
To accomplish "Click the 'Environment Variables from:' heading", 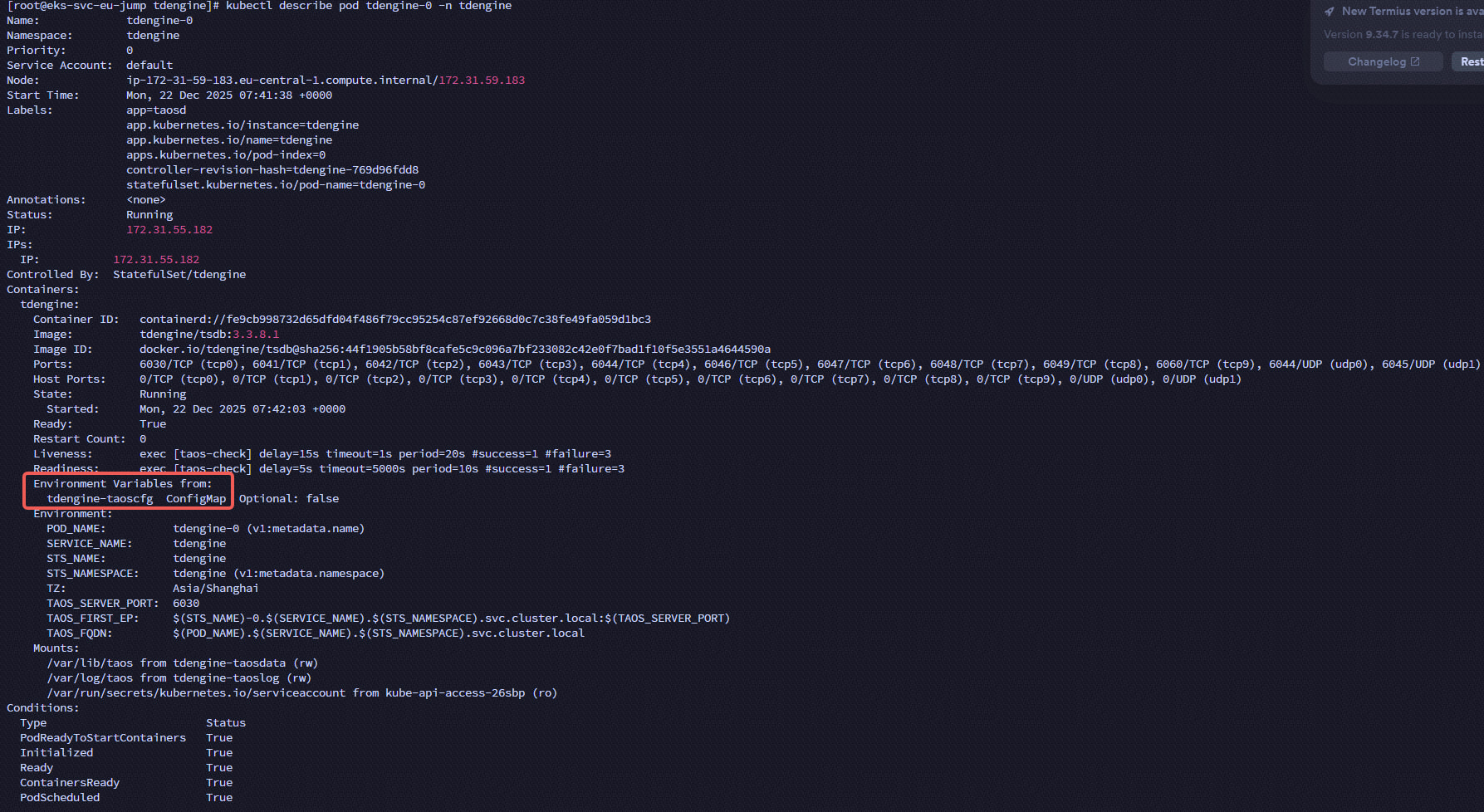I will tap(123, 484).
